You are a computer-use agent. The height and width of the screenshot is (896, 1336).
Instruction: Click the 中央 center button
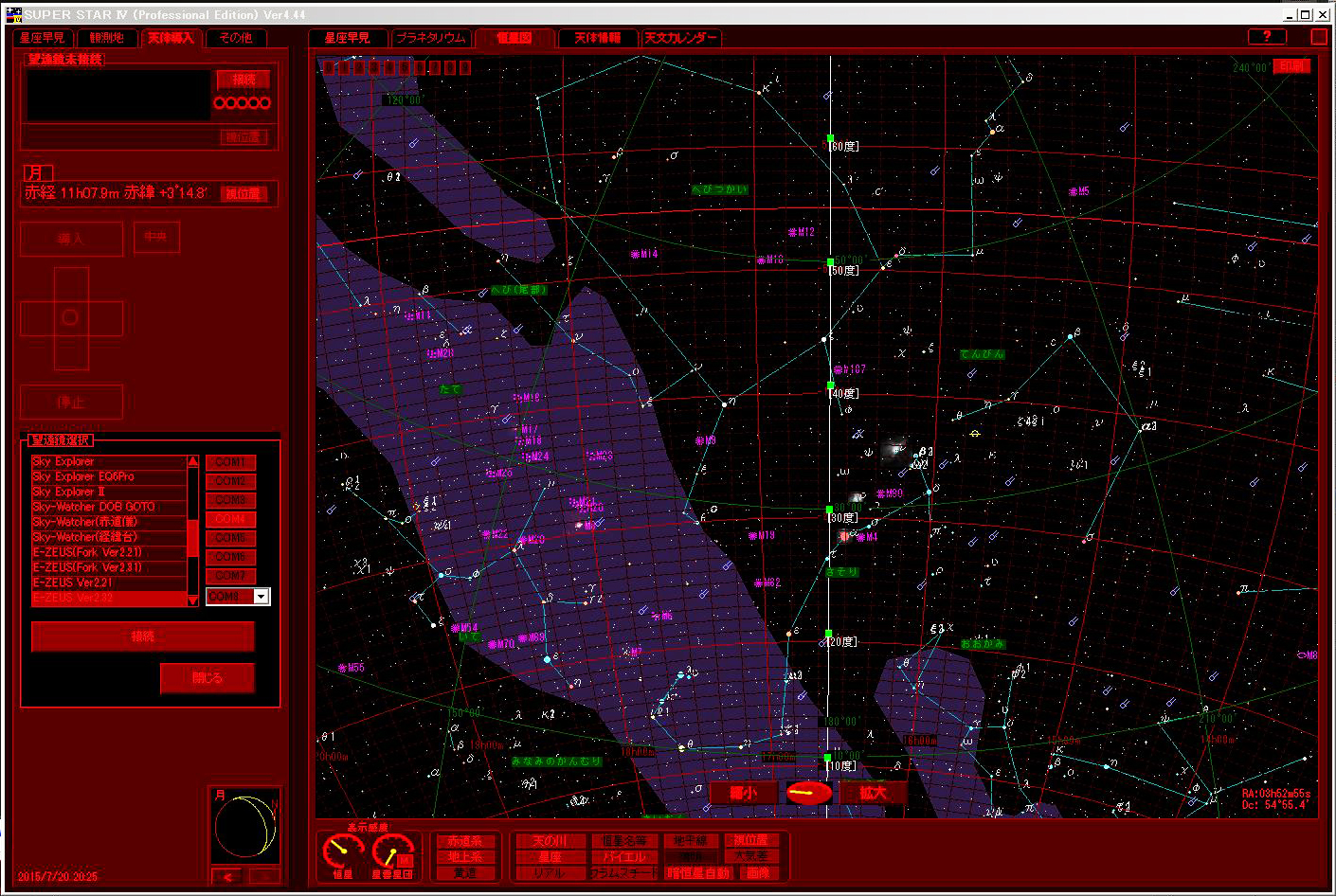pos(156,238)
